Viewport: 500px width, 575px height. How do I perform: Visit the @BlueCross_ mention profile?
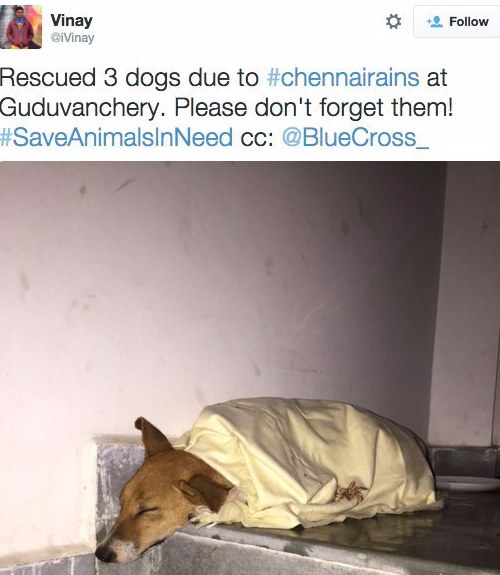(355, 137)
